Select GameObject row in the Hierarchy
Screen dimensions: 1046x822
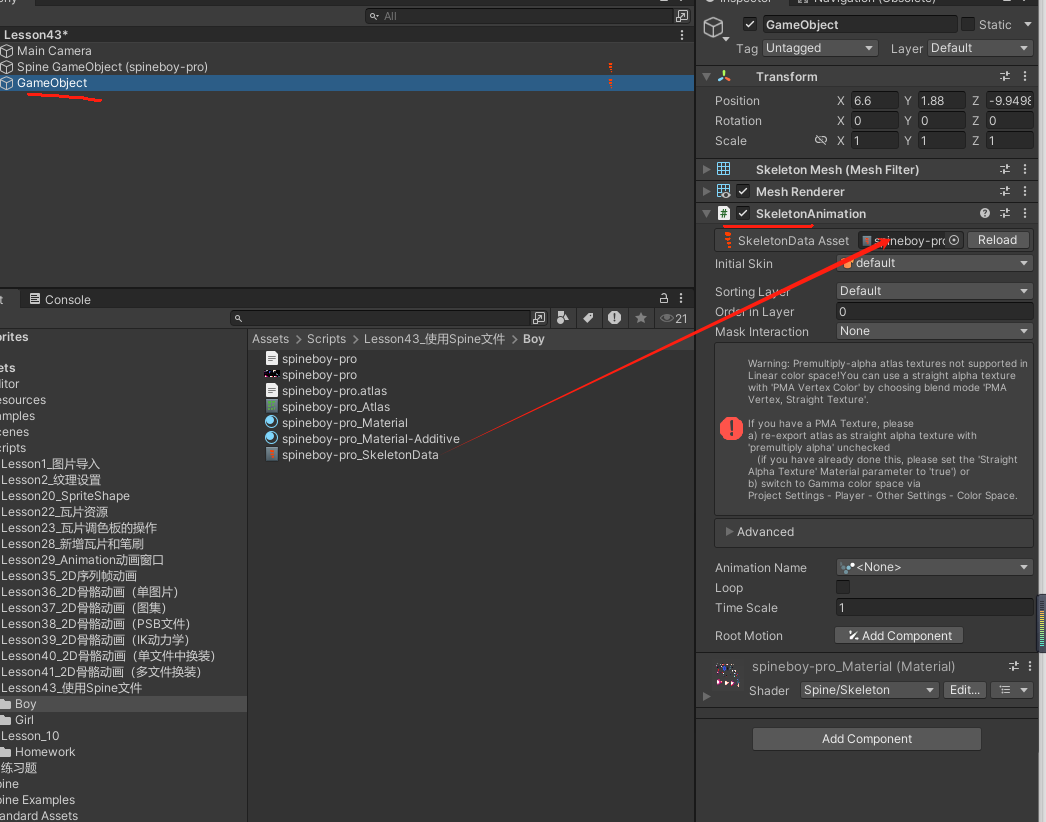tap(347, 83)
